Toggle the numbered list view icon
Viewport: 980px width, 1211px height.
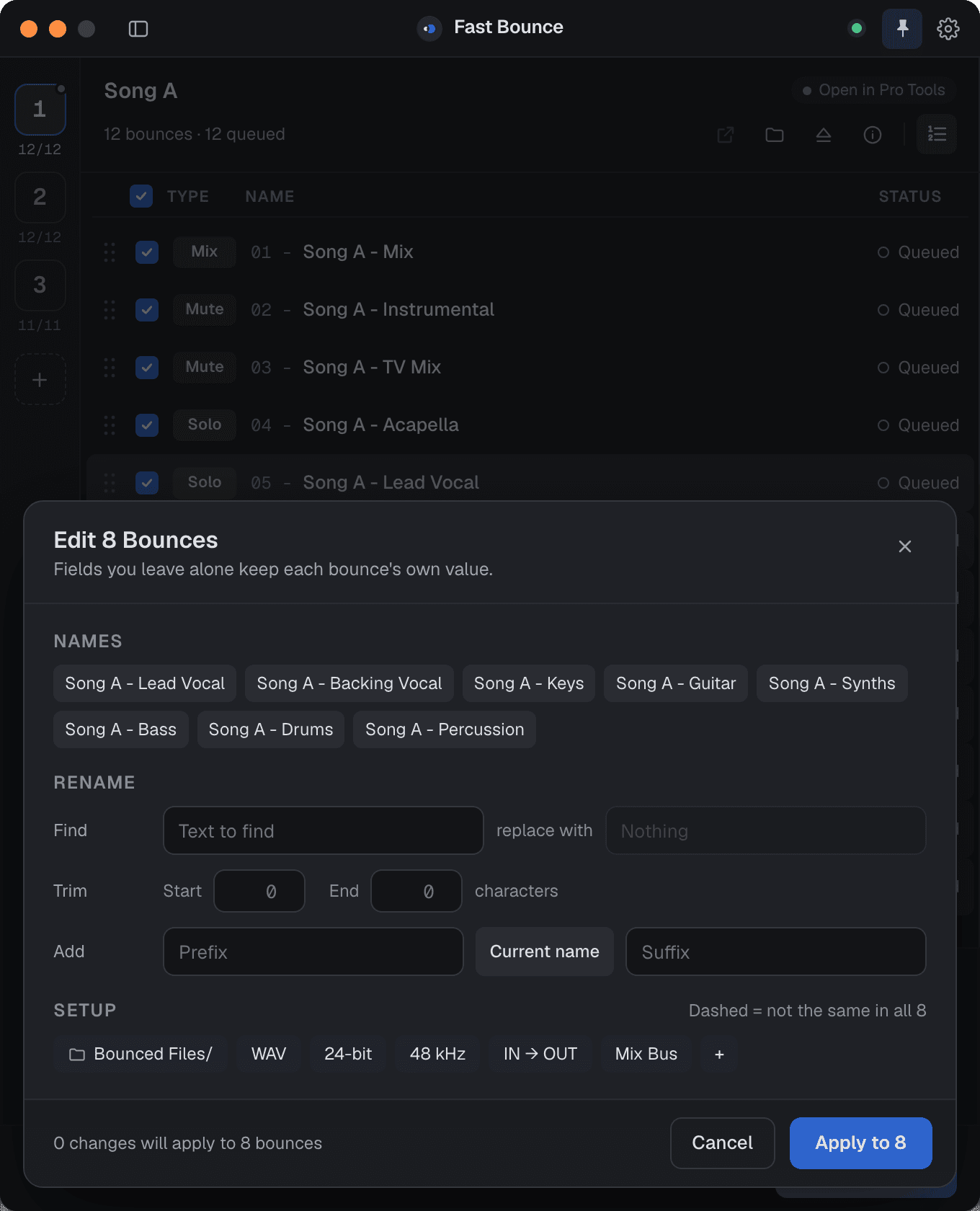(937, 134)
